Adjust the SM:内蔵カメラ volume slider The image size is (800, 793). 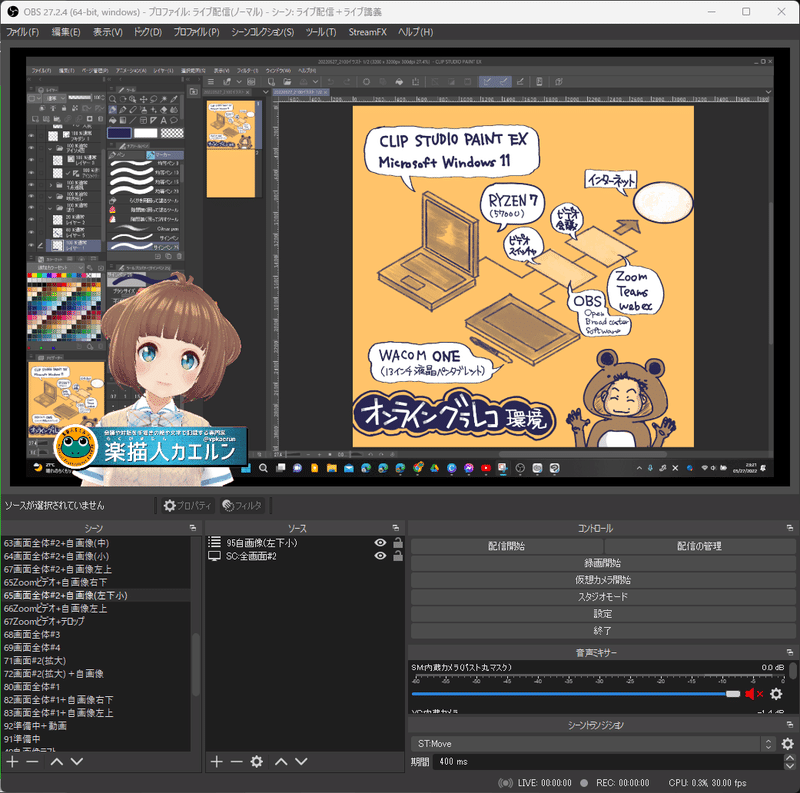point(576,694)
